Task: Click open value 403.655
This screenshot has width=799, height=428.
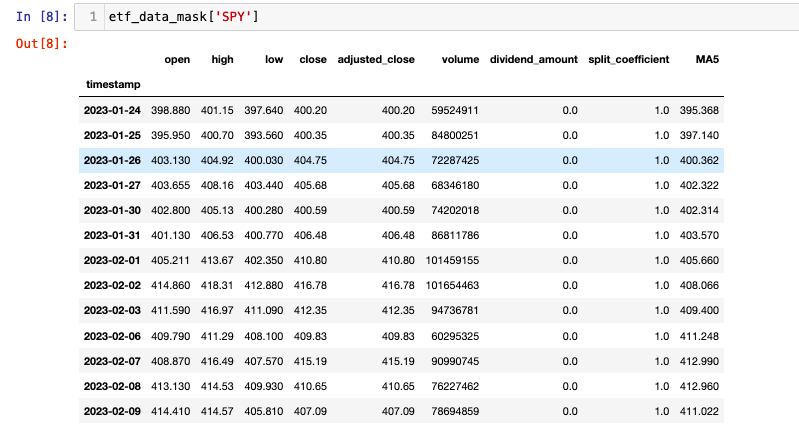Action: (x=171, y=185)
